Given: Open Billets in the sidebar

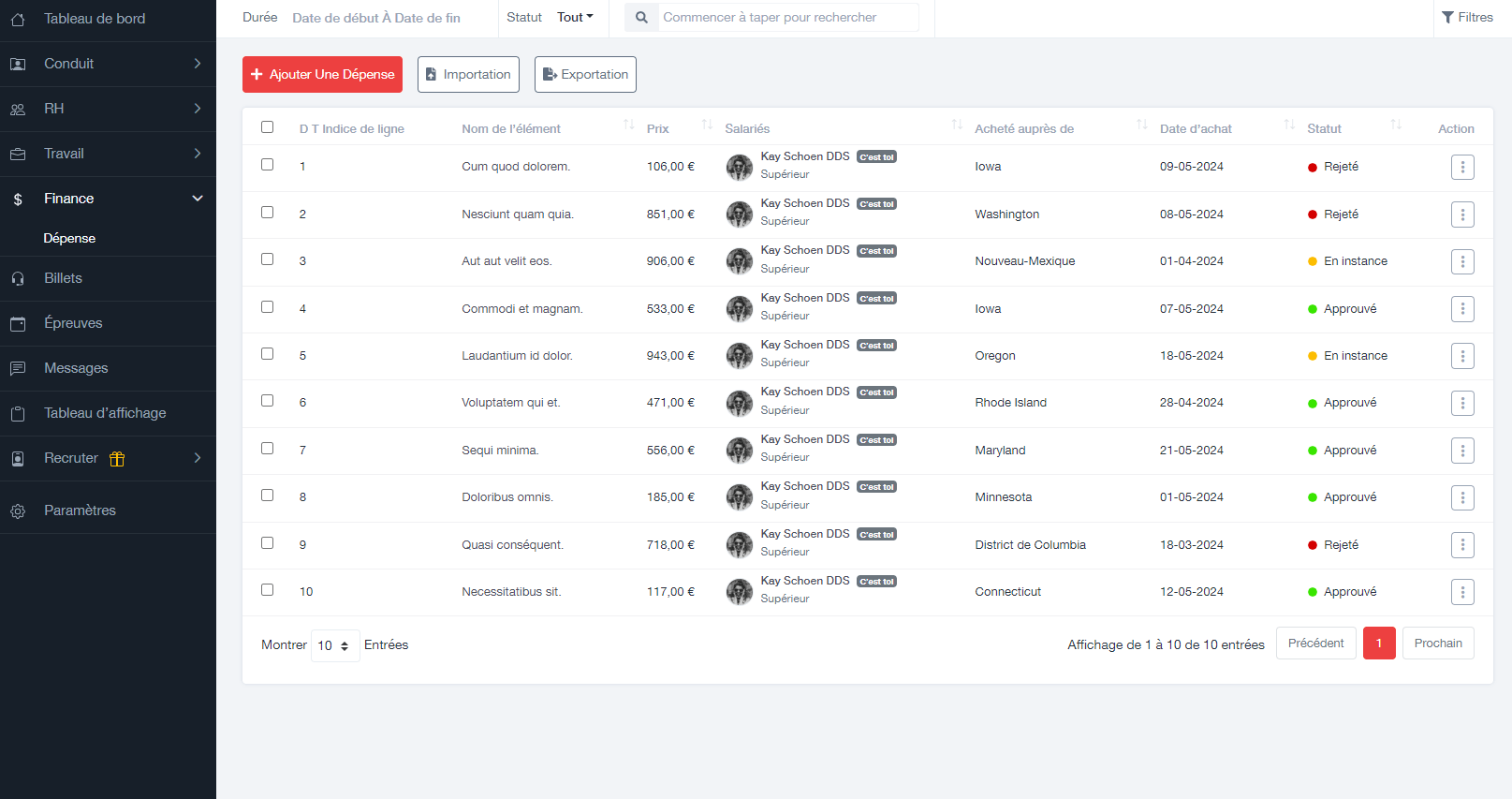Looking at the screenshot, I should pyautogui.click(x=108, y=278).
